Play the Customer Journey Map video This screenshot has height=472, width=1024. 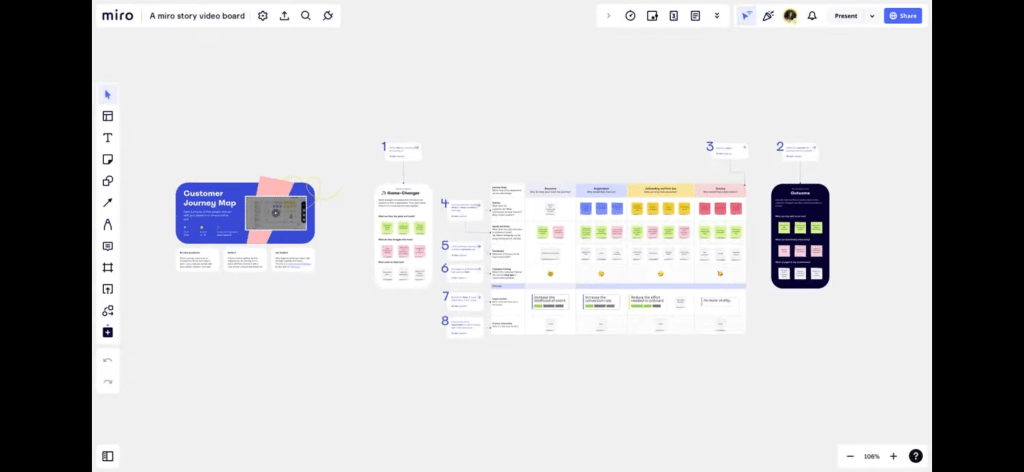pos(276,213)
